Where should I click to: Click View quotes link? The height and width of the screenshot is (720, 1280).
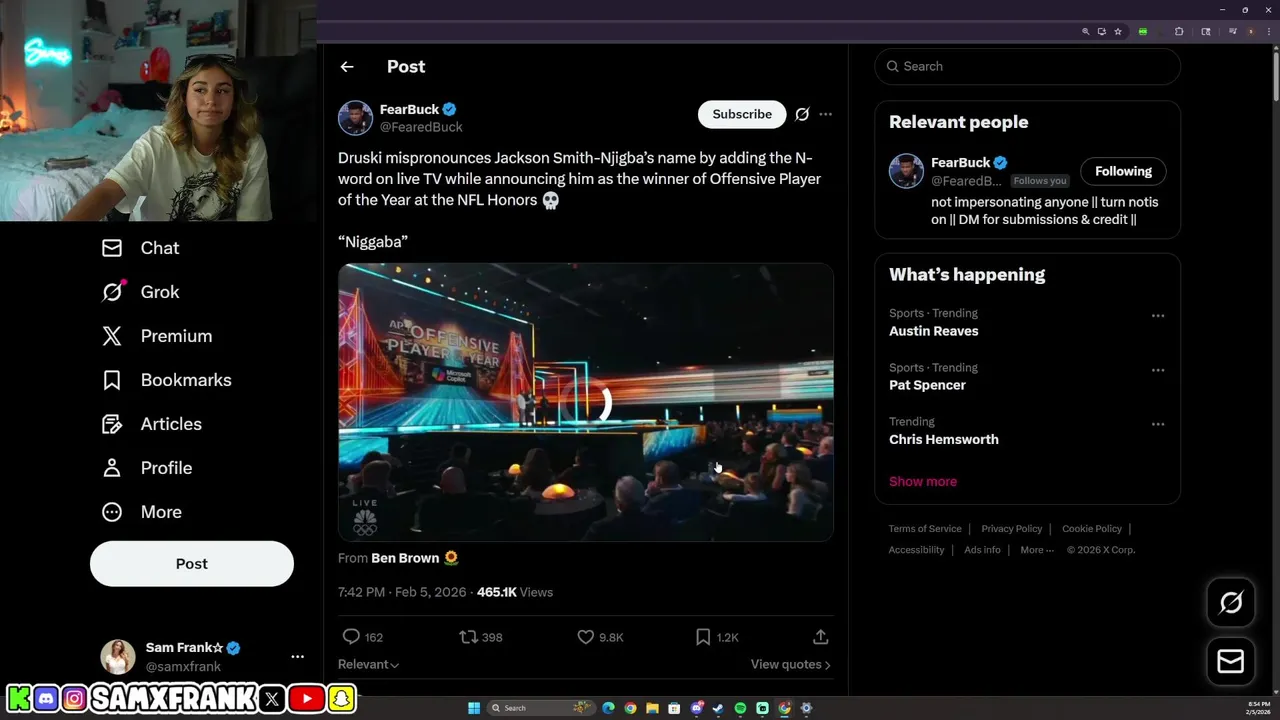(790, 664)
